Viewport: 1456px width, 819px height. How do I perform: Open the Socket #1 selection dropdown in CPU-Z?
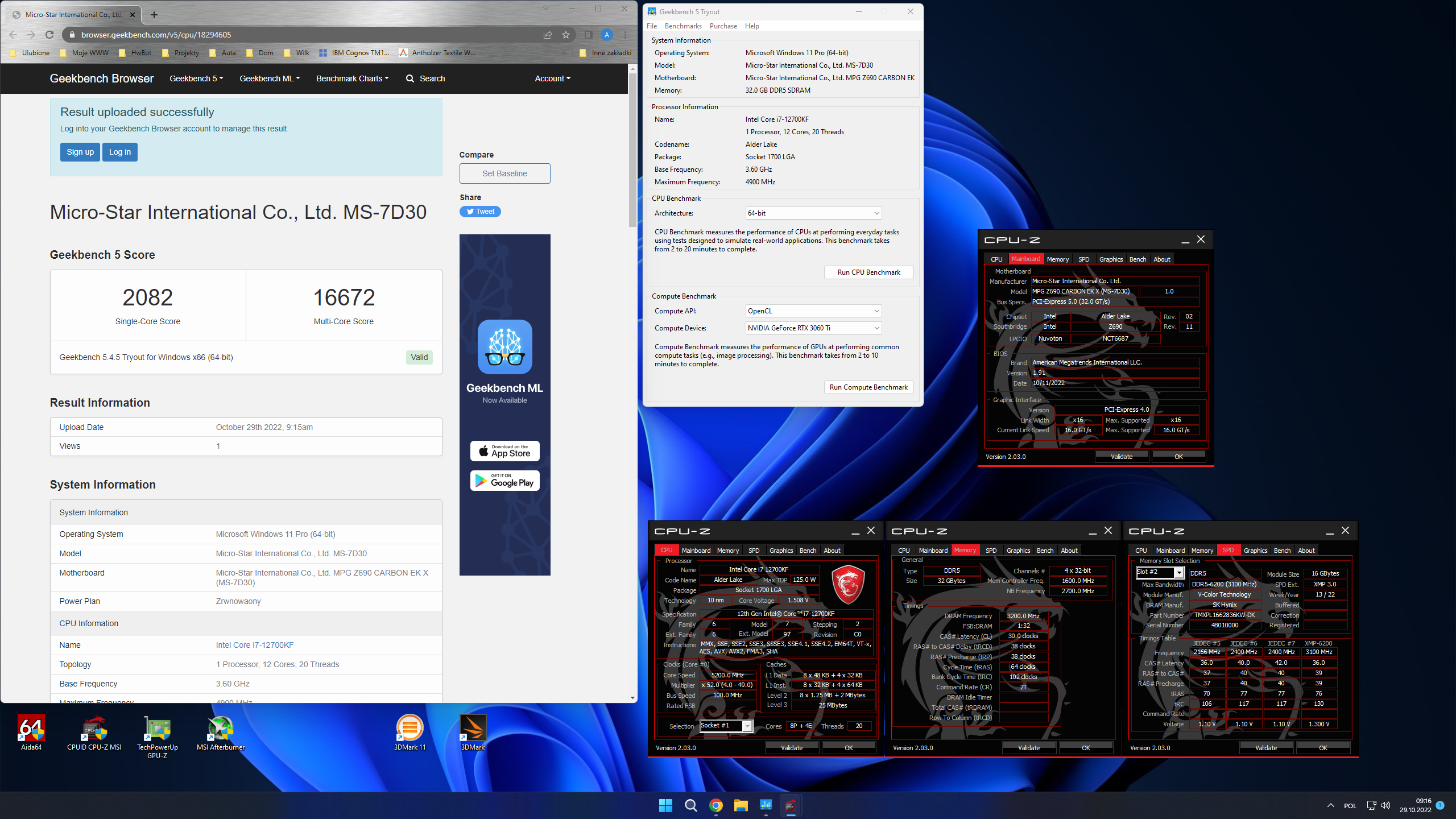(x=726, y=726)
